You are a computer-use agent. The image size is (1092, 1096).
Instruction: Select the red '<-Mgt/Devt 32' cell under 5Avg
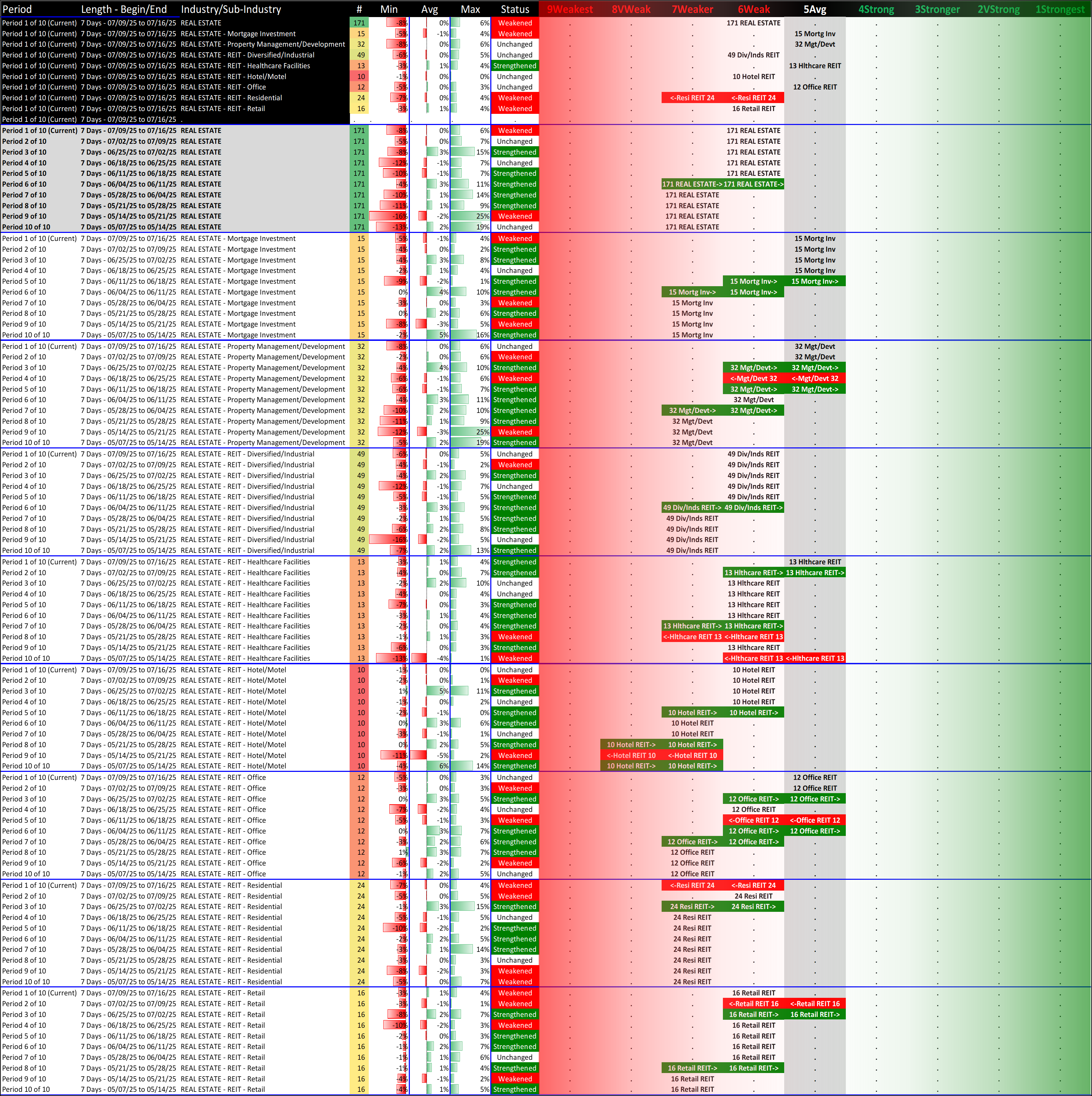[814, 378]
